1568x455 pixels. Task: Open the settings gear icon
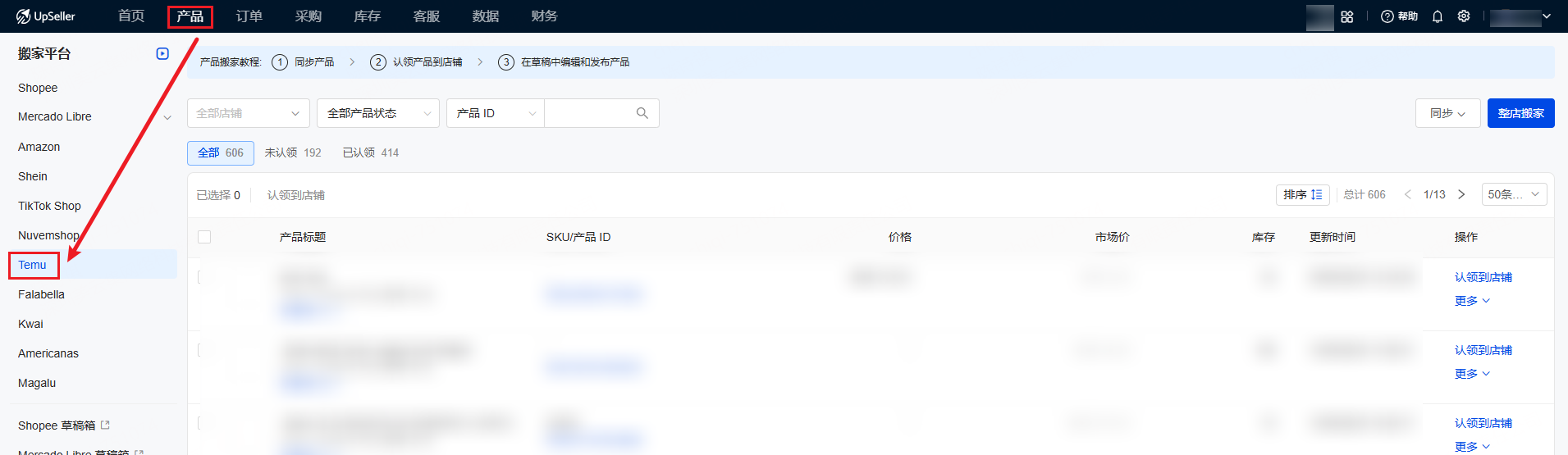point(1464,16)
